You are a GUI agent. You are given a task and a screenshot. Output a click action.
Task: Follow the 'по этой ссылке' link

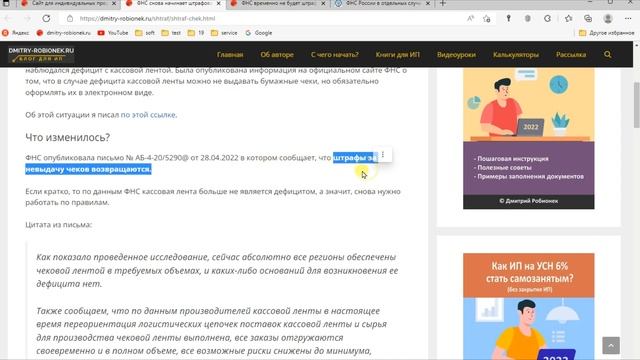point(148,115)
